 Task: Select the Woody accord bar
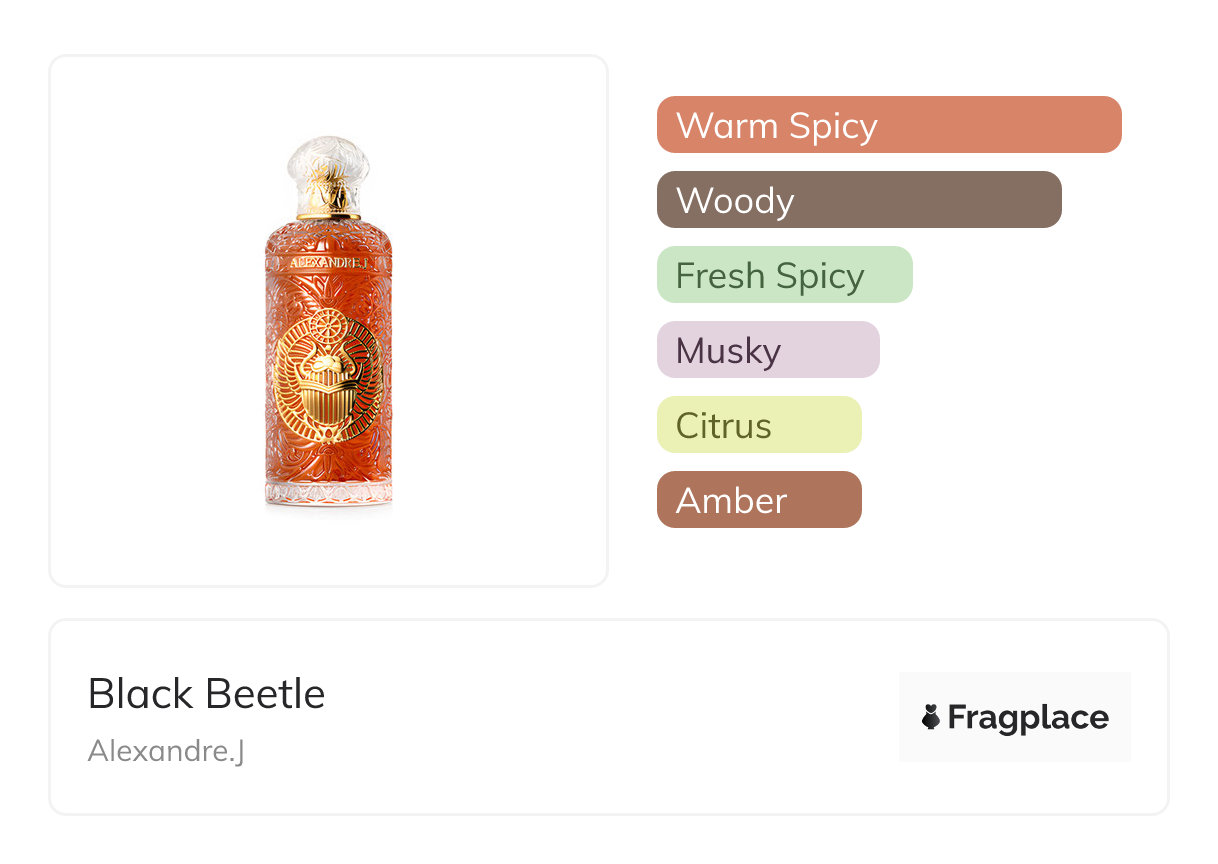tap(858, 200)
